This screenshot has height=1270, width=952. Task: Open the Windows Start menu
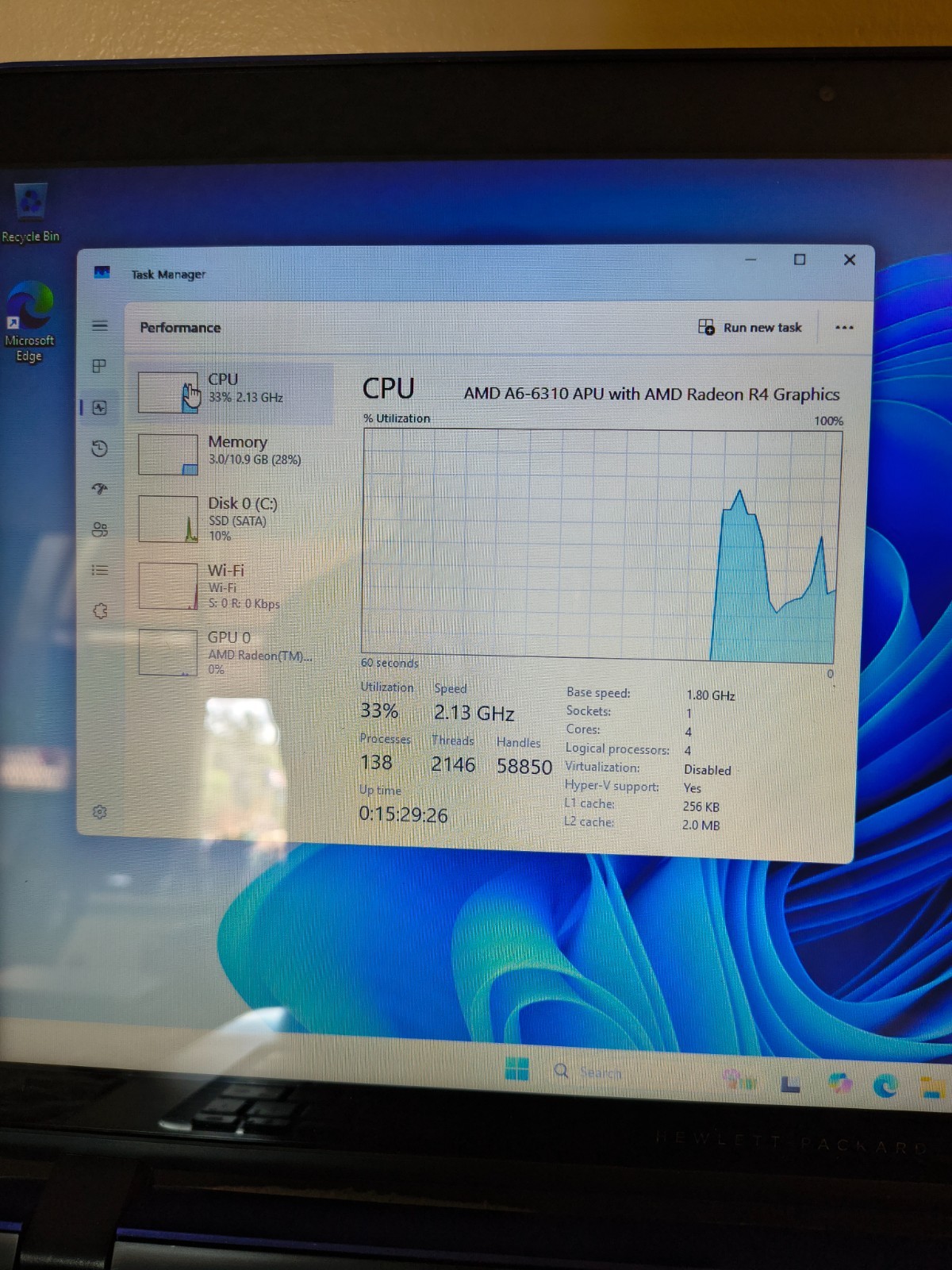[517, 1069]
